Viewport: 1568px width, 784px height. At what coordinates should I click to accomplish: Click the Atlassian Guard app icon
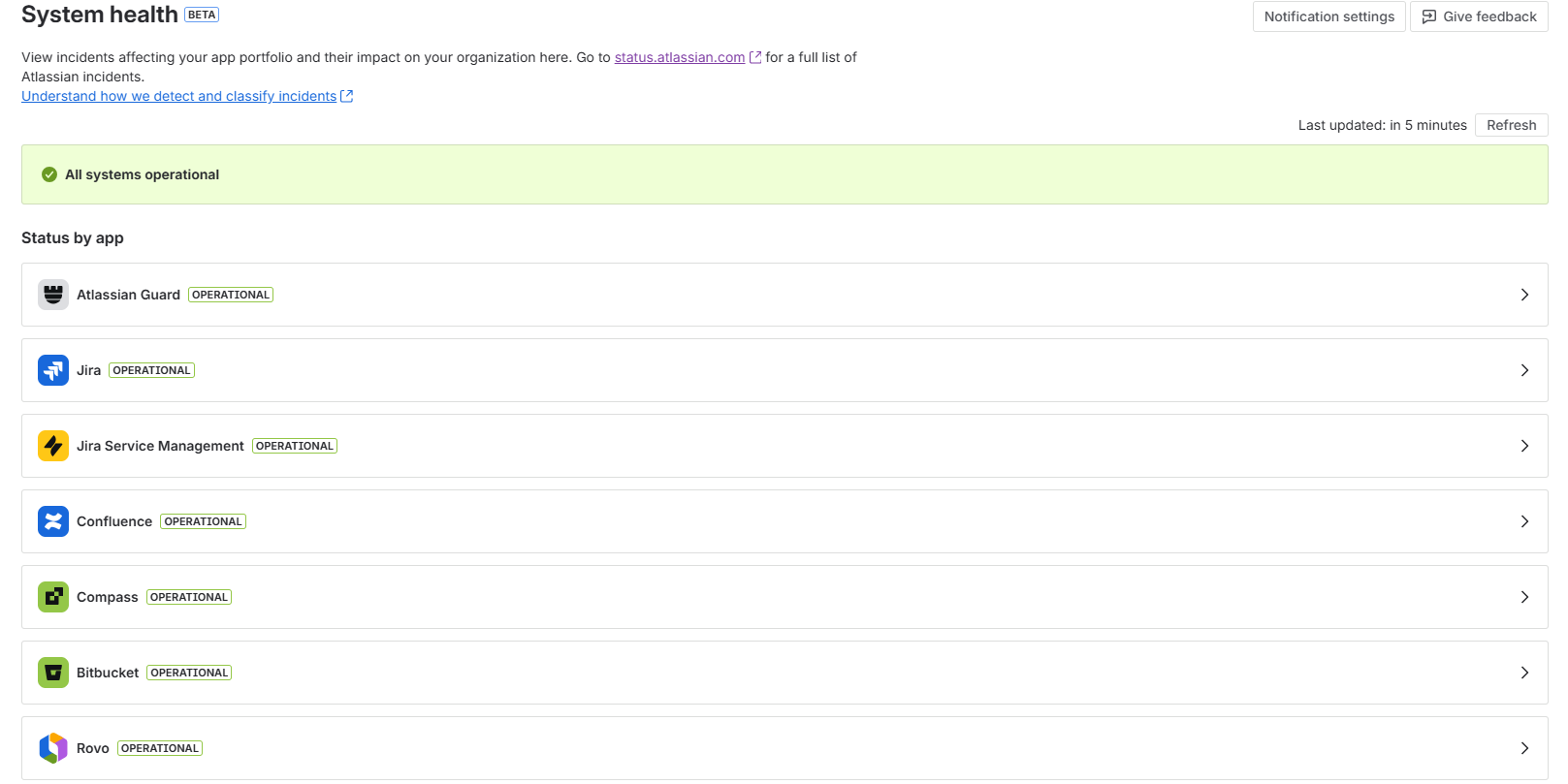[53, 295]
